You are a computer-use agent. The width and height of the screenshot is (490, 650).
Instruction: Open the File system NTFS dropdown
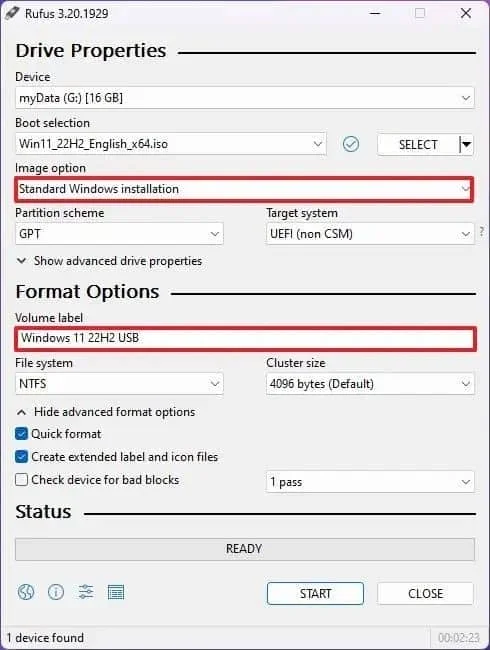point(119,384)
